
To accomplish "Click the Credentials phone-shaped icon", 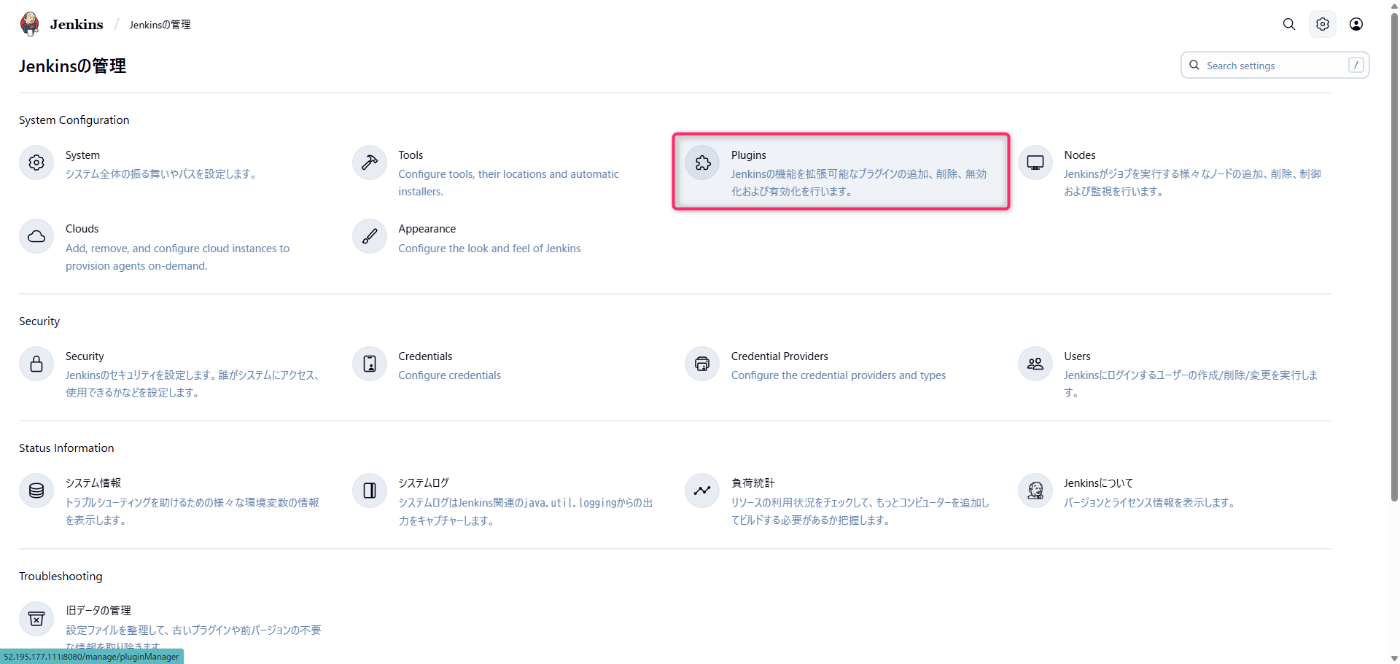I will 369,364.
